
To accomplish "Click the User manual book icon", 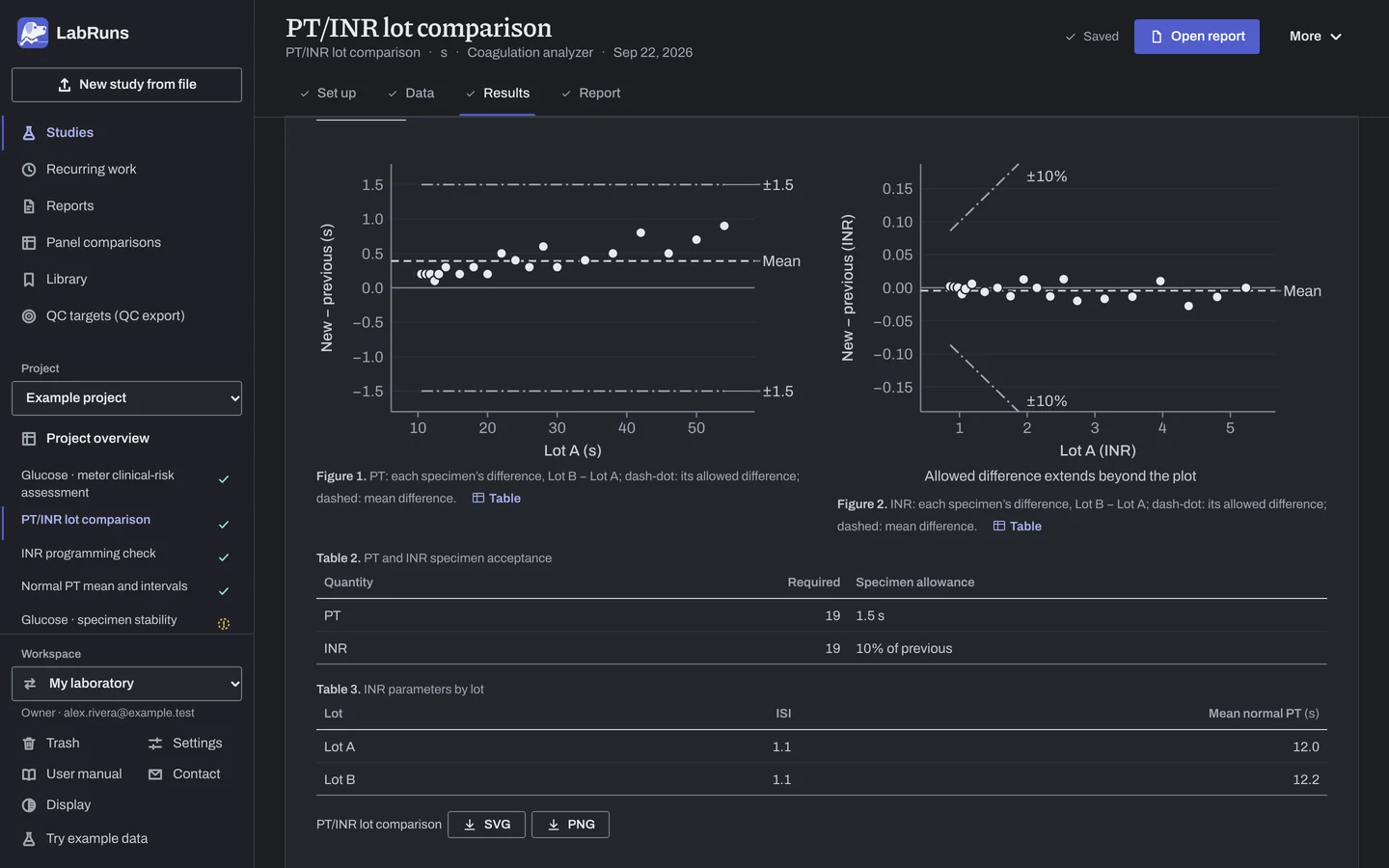I will tap(29, 774).
